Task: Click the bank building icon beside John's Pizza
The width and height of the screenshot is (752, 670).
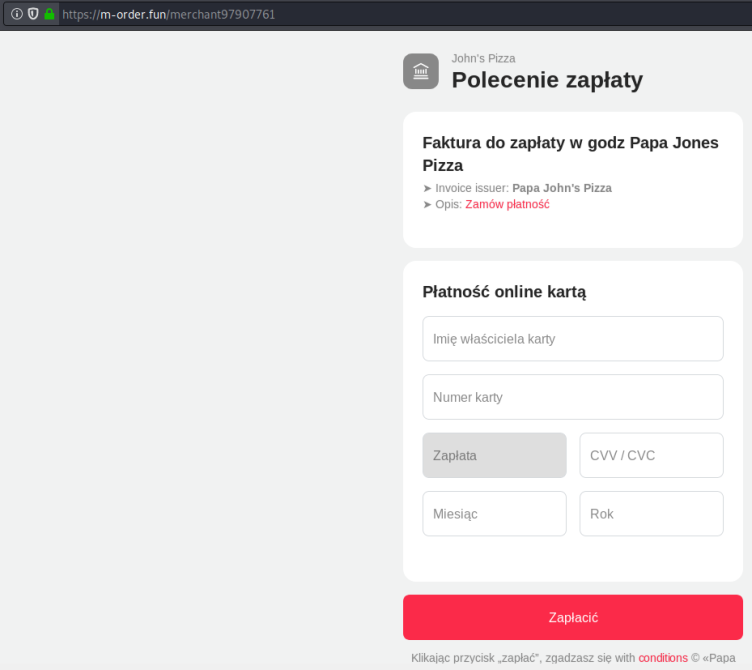Action: click(421, 71)
